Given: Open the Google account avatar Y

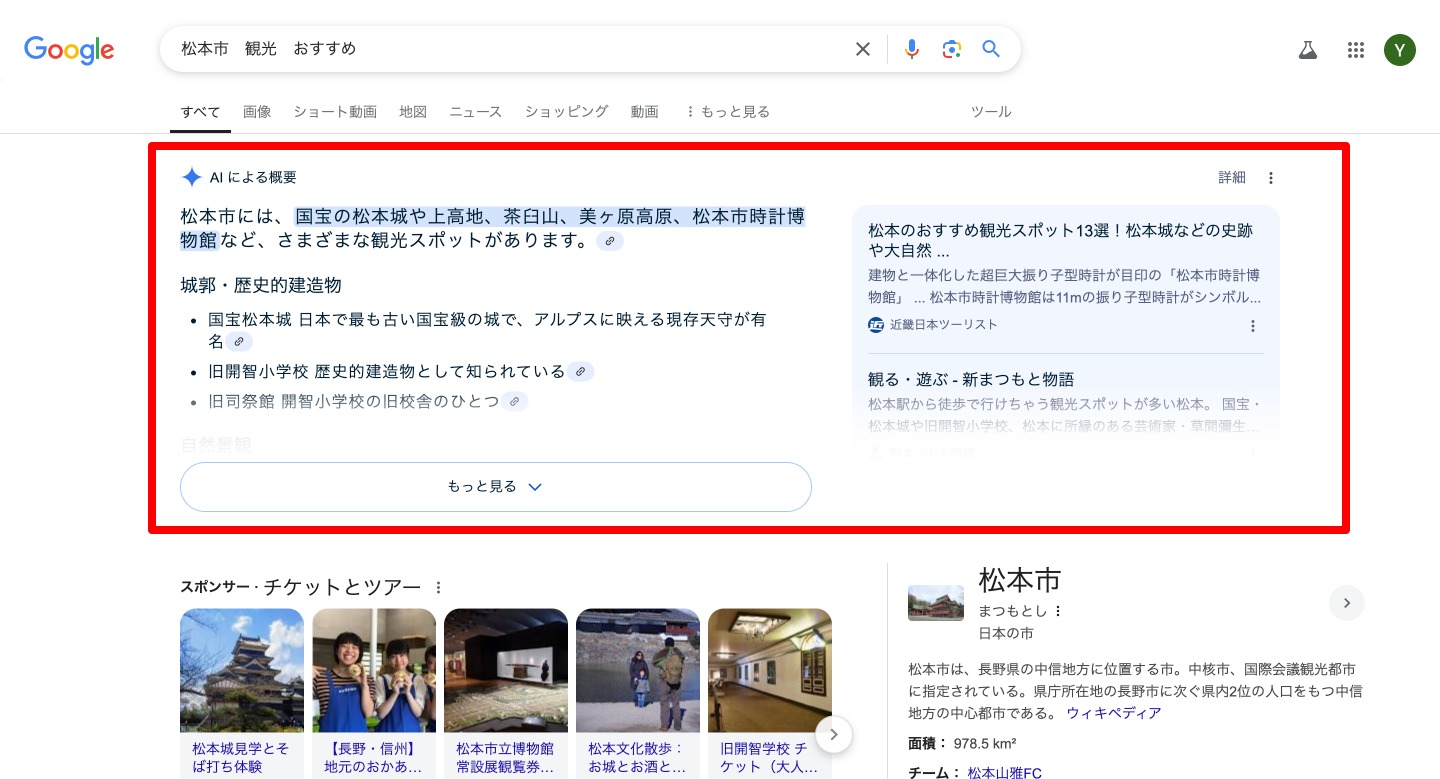Looking at the screenshot, I should (1400, 50).
